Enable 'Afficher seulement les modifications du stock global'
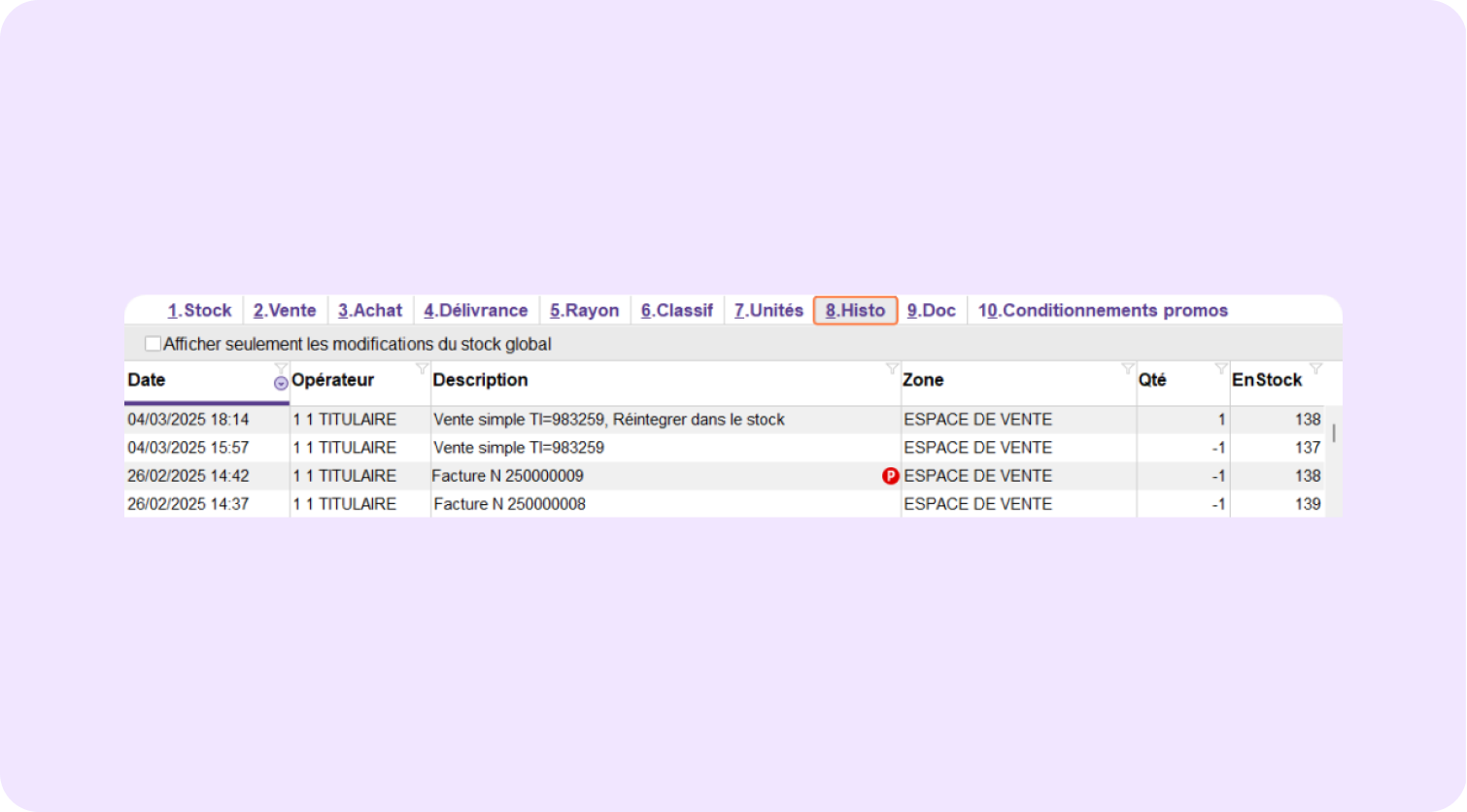Image resolution: width=1467 pixels, height=812 pixels. point(153,344)
